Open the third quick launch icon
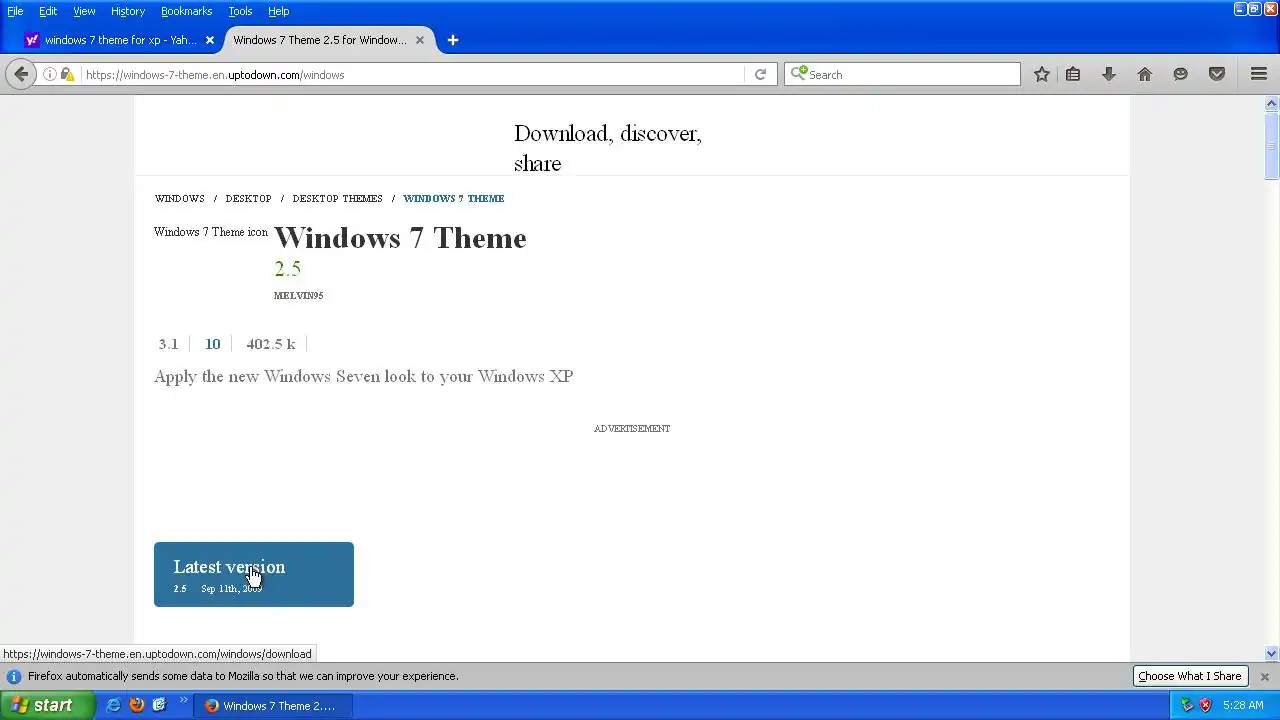This screenshot has width=1280, height=720. (x=159, y=705)
